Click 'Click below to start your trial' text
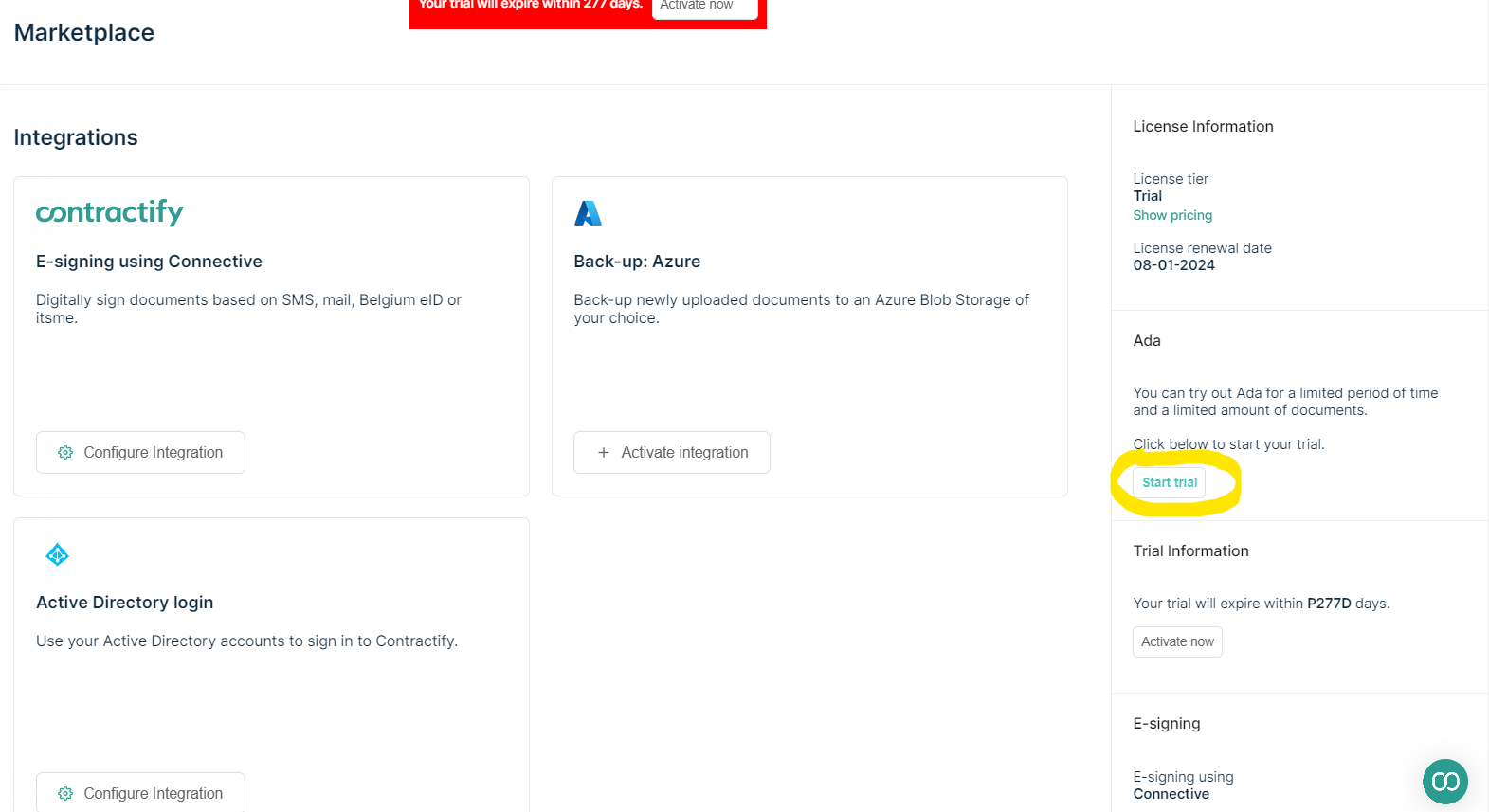 (x=1228, y=444)
